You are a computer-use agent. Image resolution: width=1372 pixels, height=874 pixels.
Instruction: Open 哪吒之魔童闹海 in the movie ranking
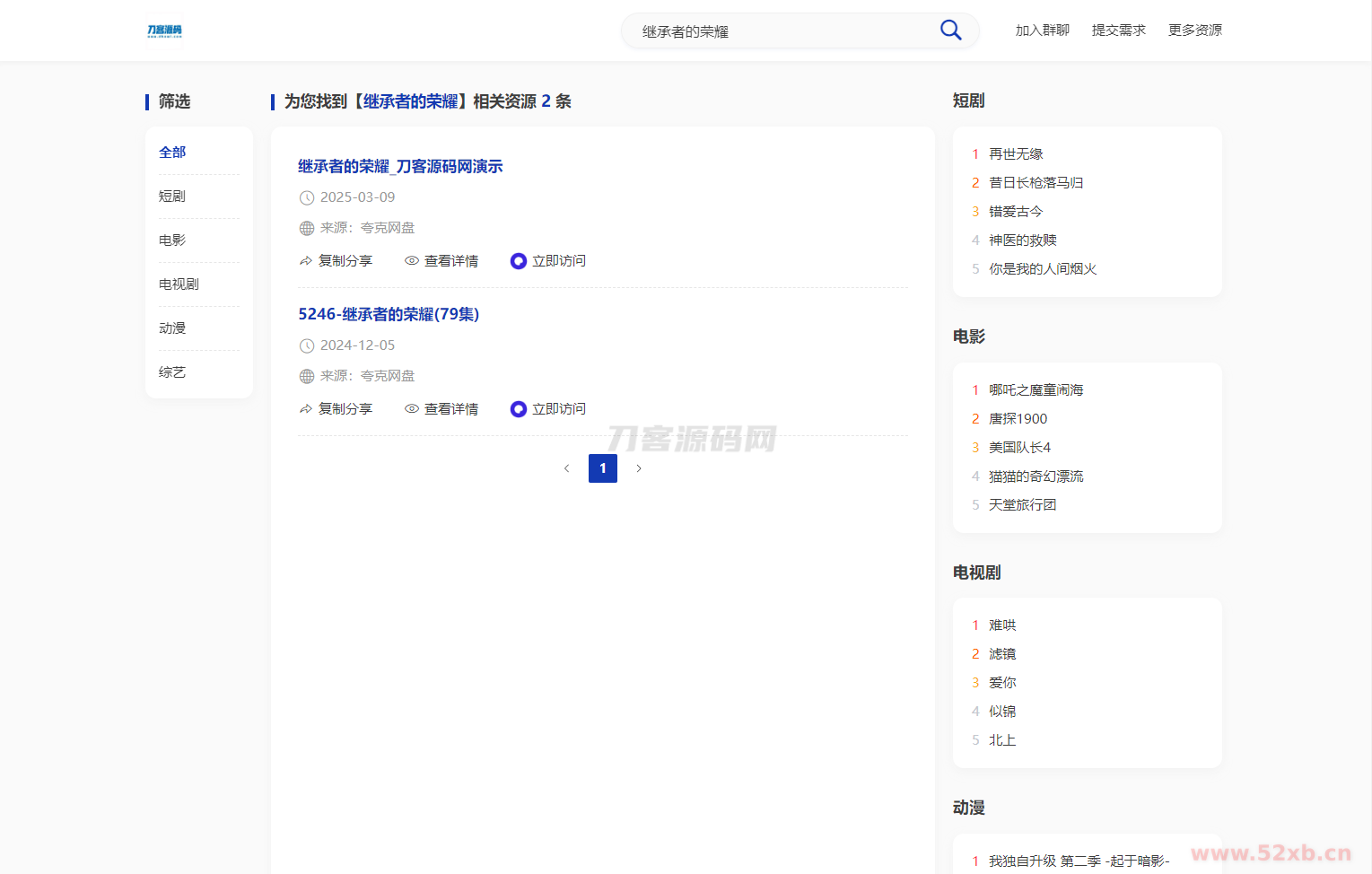tap(1036, 390)
